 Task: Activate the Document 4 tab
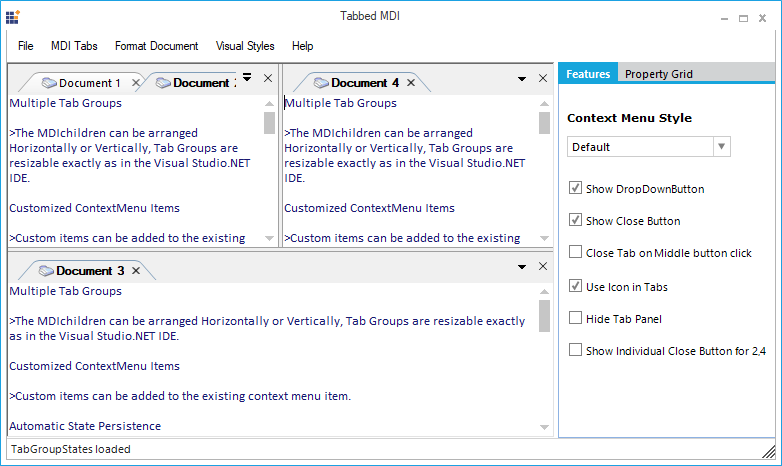(x=365, y=83)
